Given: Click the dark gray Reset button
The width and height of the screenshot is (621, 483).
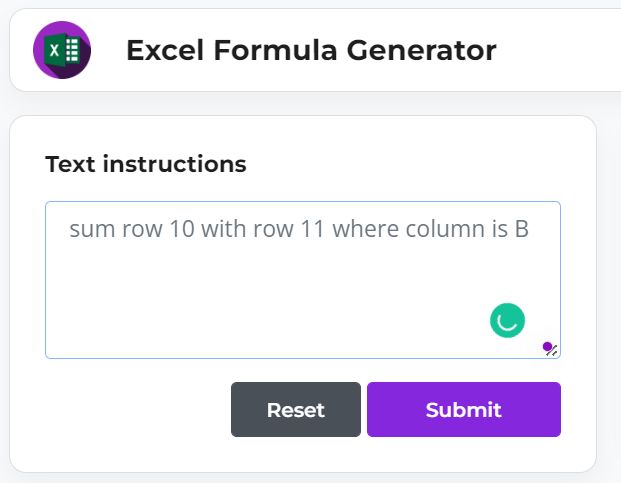Looking at the screenshot, I should pyautogui.click(x=296, y=409).
